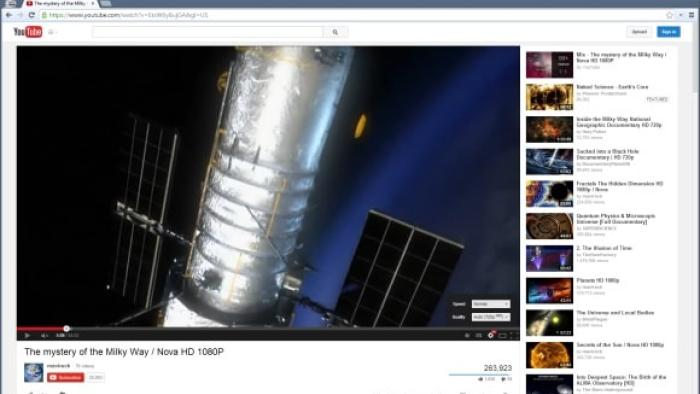Click the browser forward arrow
The image size is (700, 394).
click(x=20, y=15)
